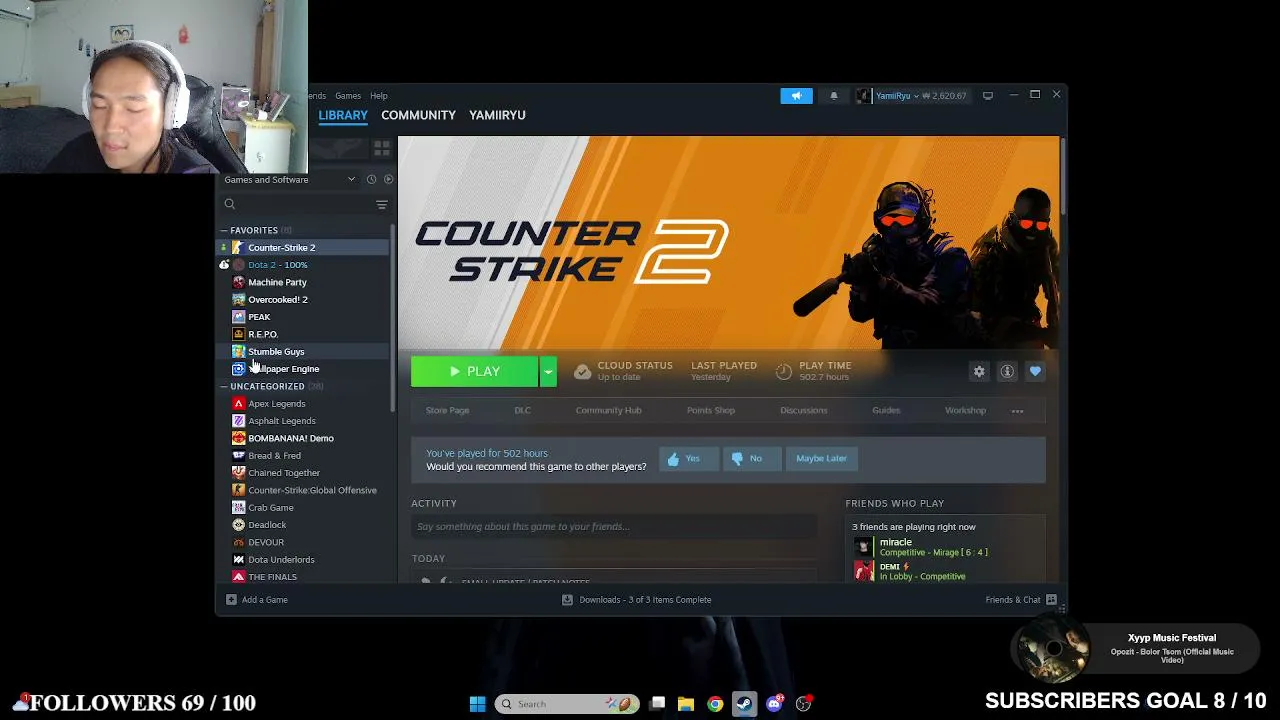Image resolution: width=1280 pixels, height=720 pixels.
Task: Open the Games and Software filter dropdown
Action: (289, 179)
